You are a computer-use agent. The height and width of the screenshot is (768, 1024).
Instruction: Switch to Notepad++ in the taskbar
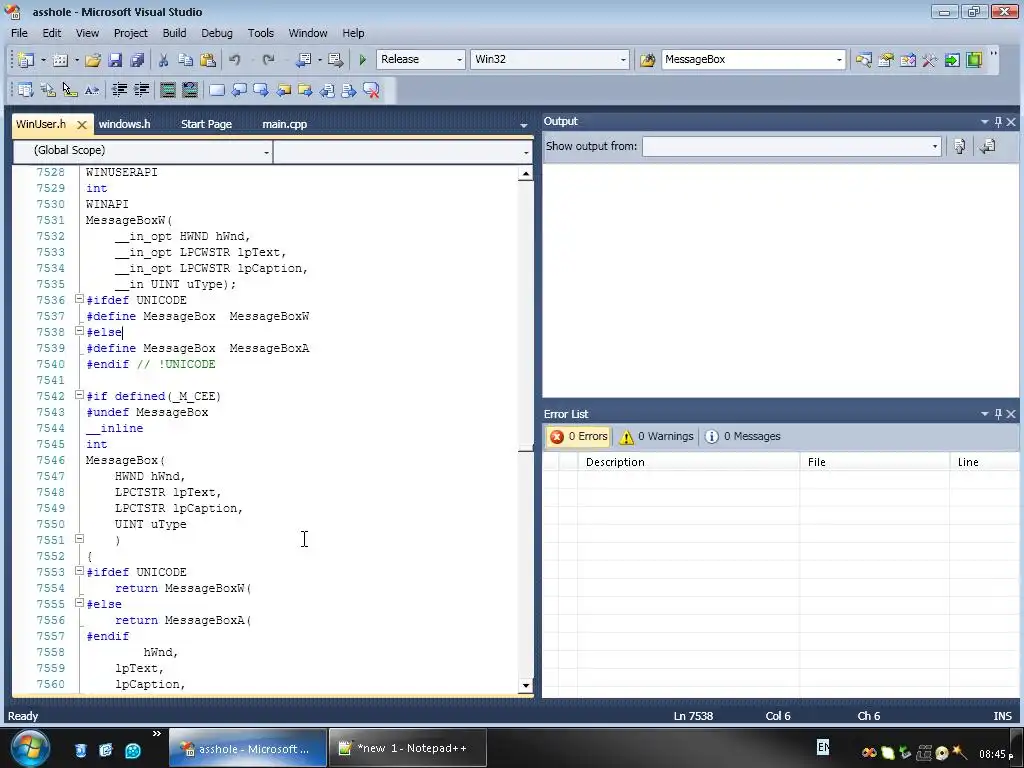408,748
